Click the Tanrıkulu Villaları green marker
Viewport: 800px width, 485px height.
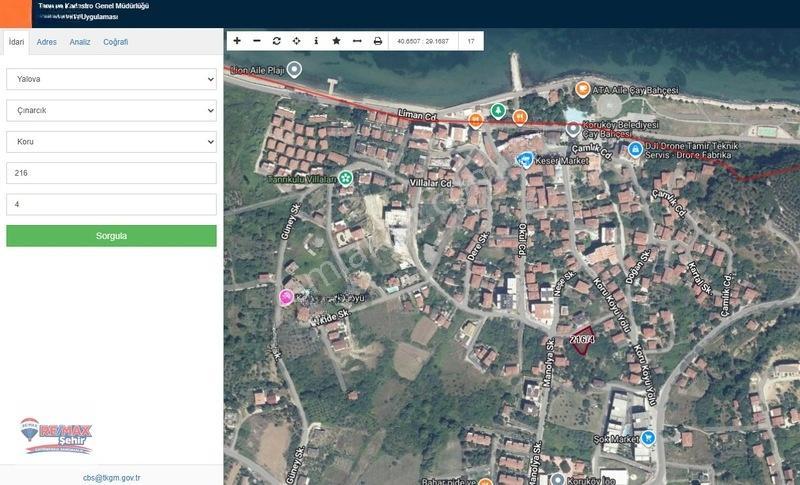(x=345, y=178)
